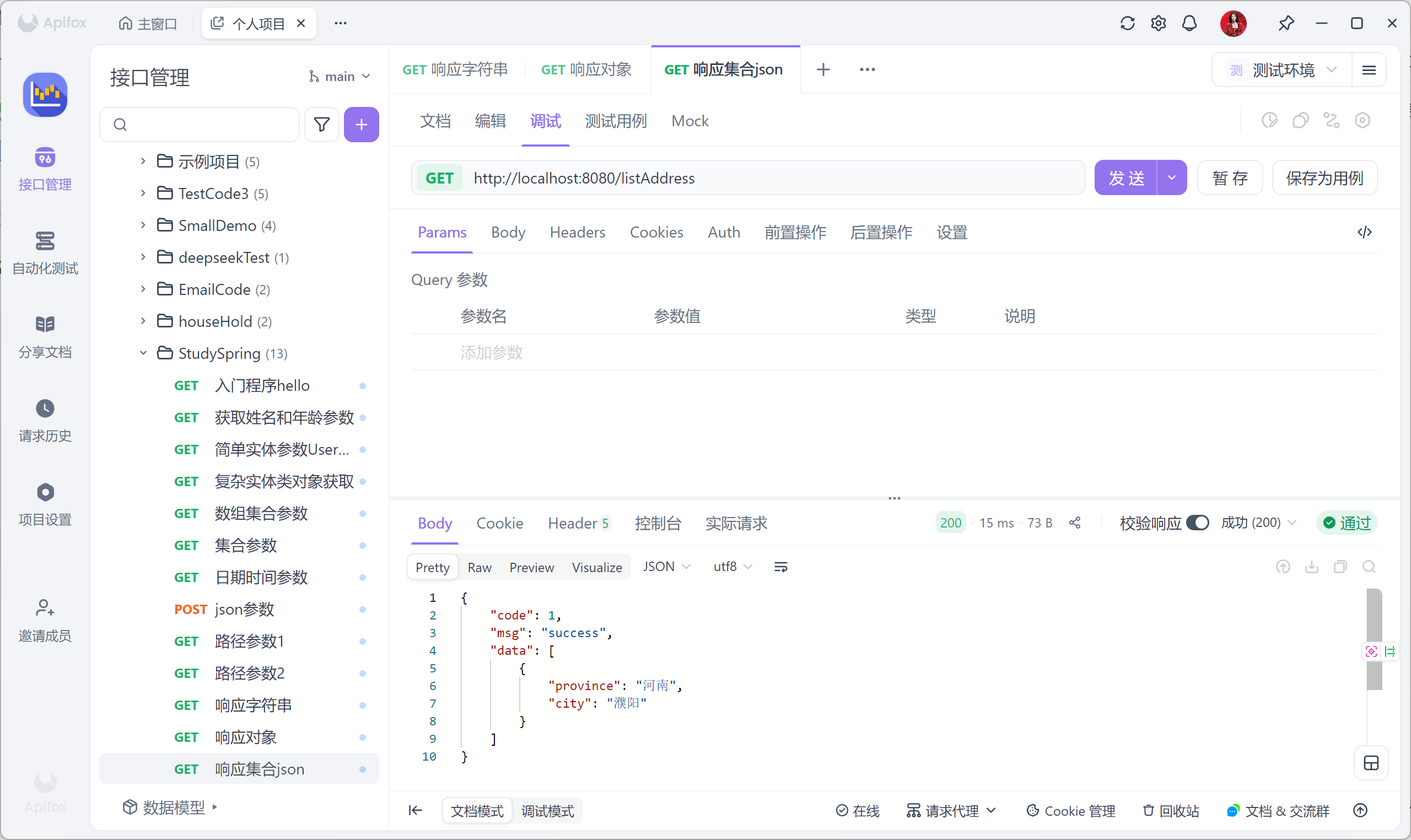Copy response body with copy icon

click(x=1340, y=567)
